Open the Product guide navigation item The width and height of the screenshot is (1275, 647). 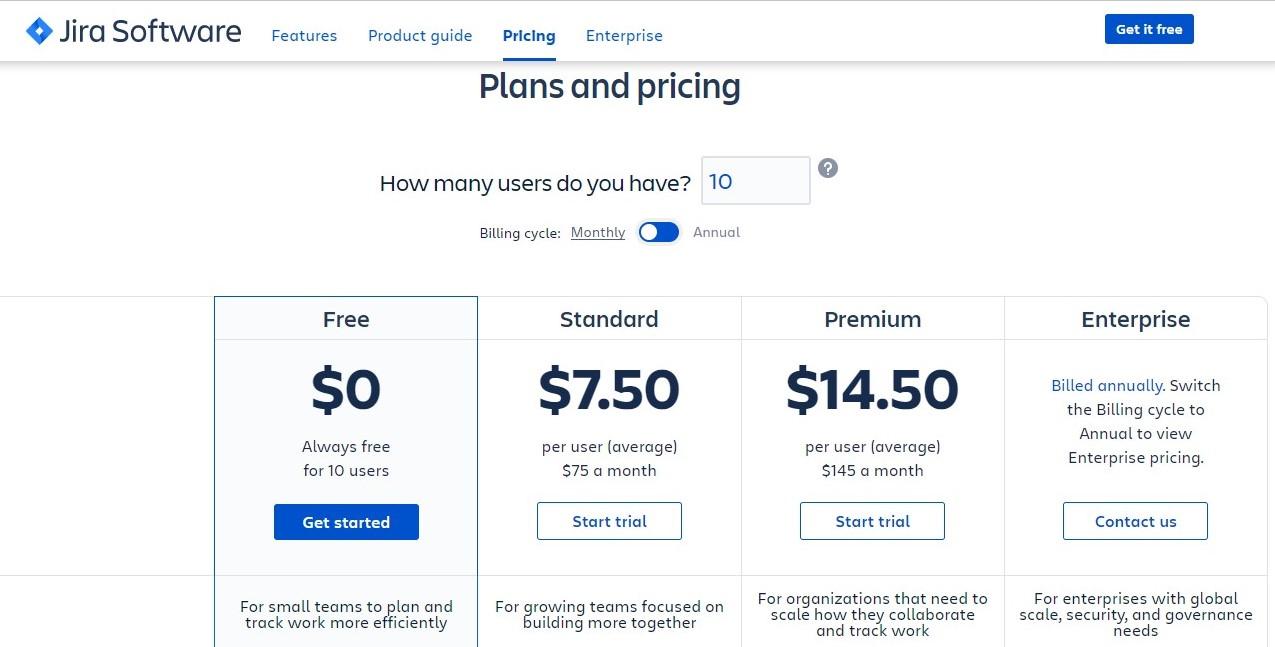[420, 36]
